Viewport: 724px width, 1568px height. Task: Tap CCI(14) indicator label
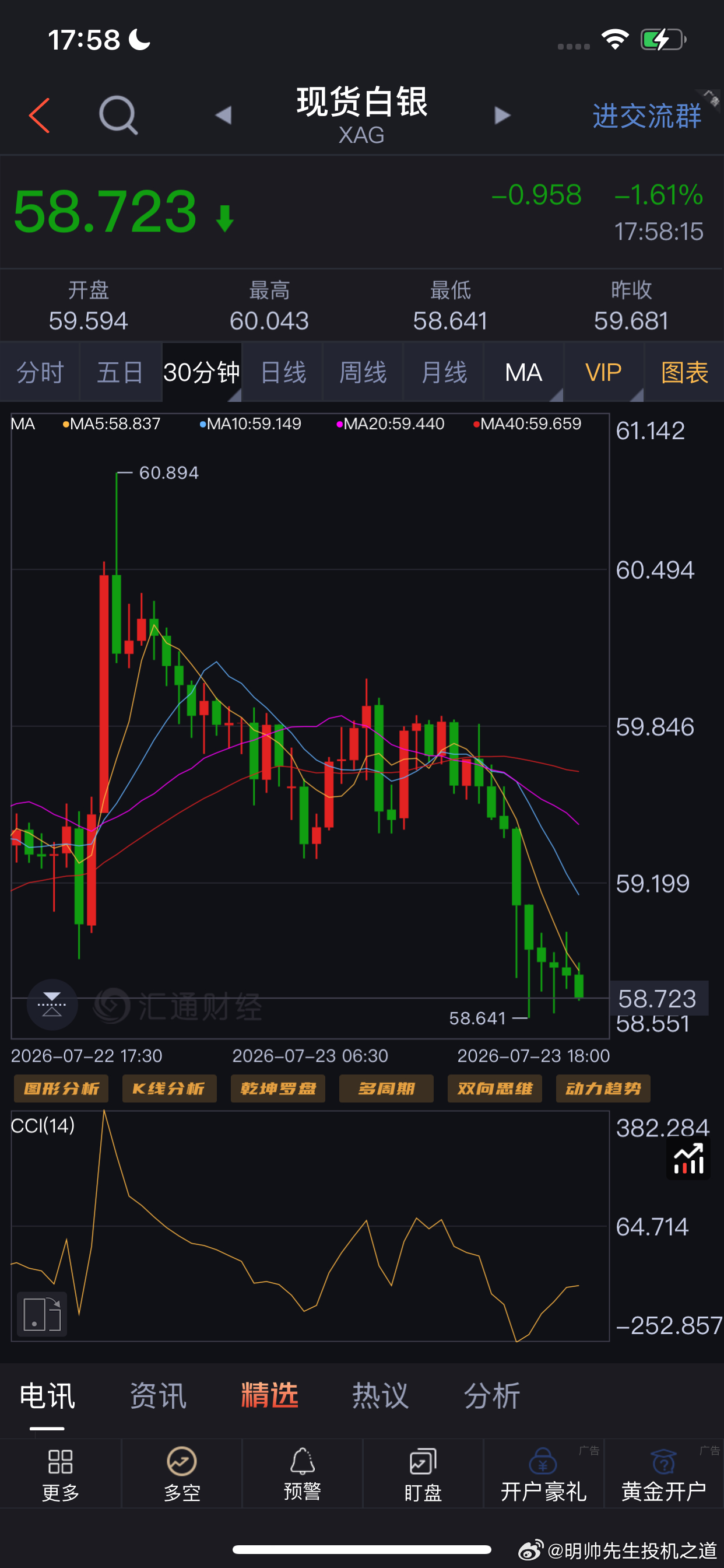click(43, 1125)
